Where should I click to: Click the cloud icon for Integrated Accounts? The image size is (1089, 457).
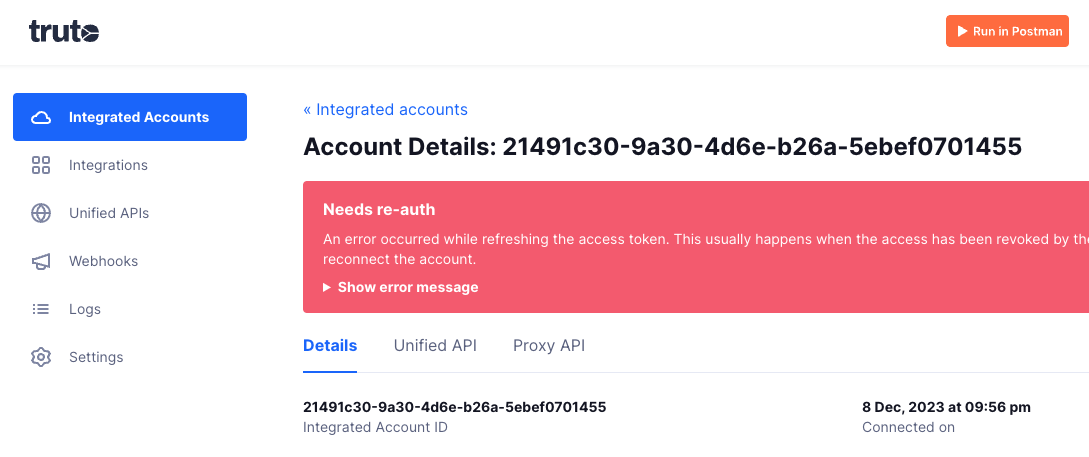(41, 117)
